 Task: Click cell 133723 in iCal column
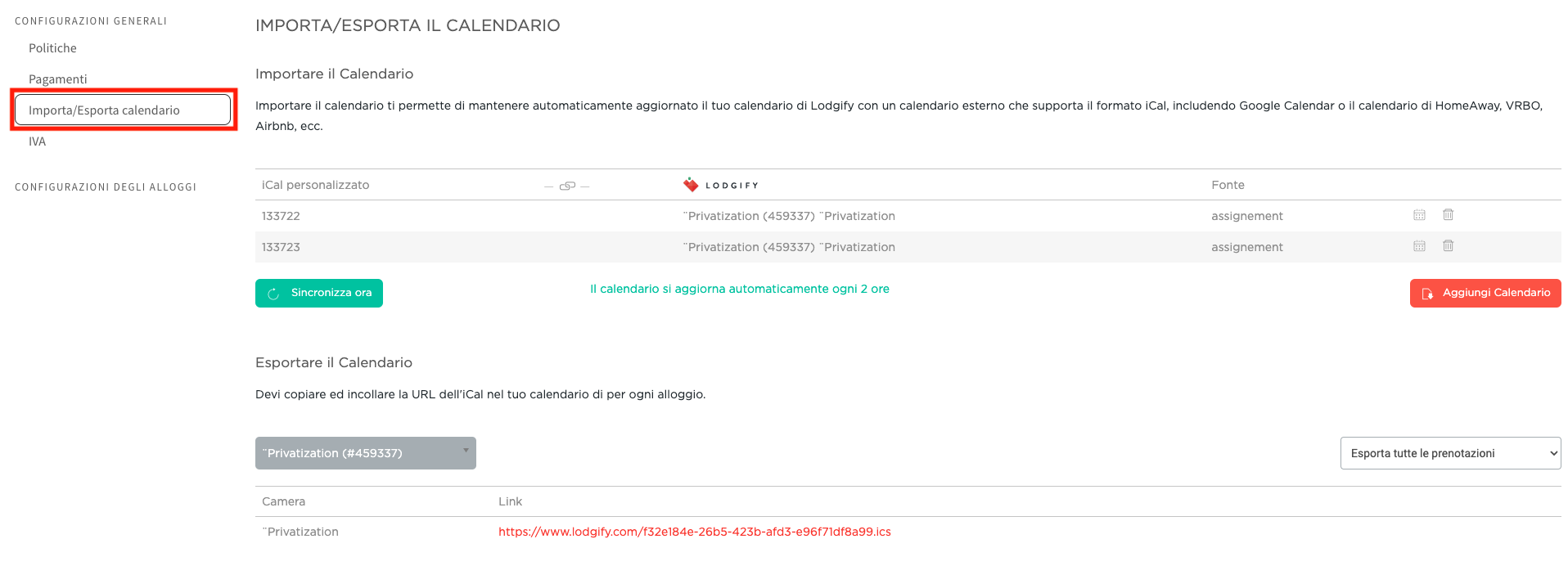[x=281, y=247]
